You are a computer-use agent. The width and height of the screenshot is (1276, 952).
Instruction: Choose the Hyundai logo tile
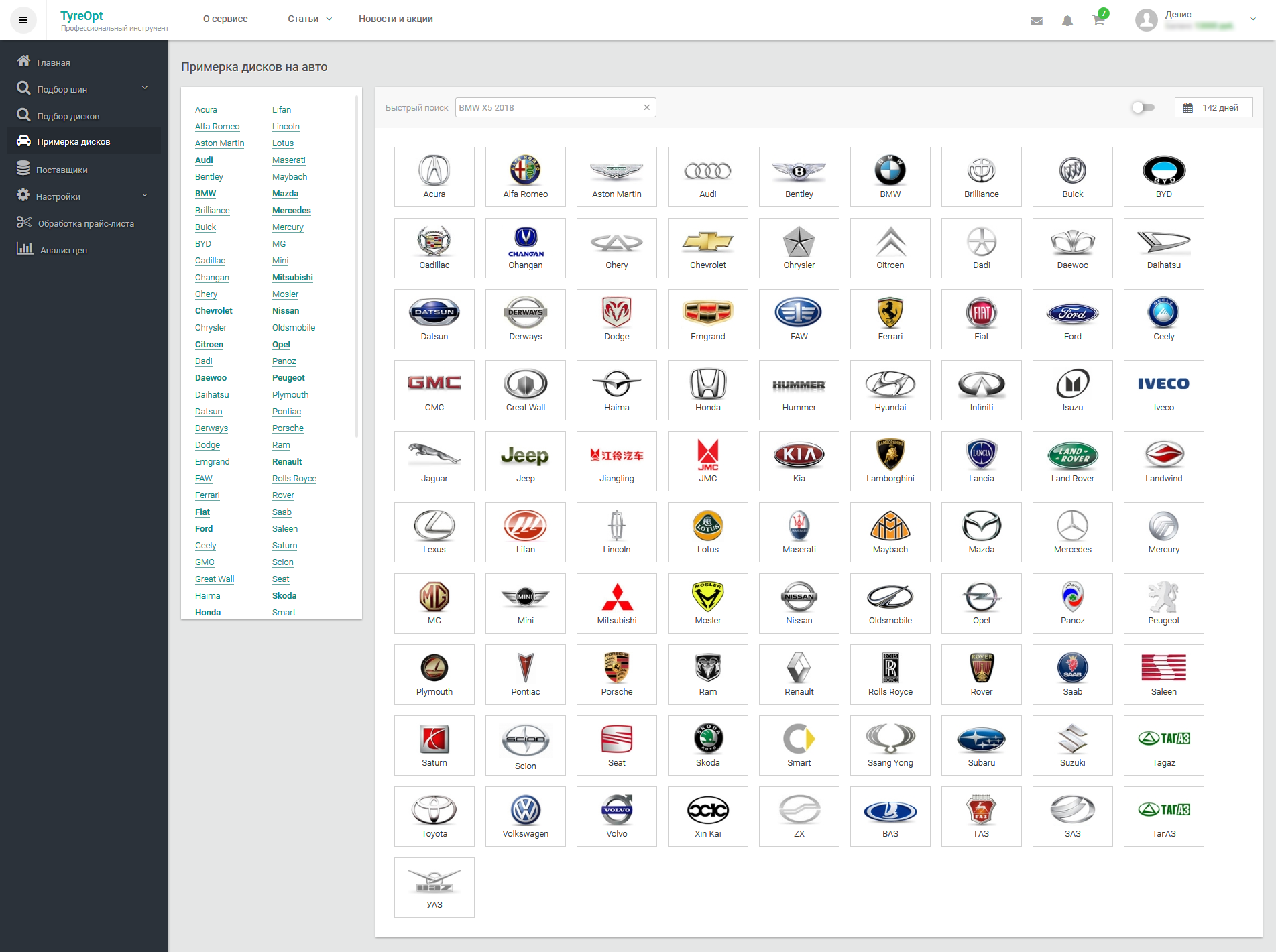coord(890,390)
